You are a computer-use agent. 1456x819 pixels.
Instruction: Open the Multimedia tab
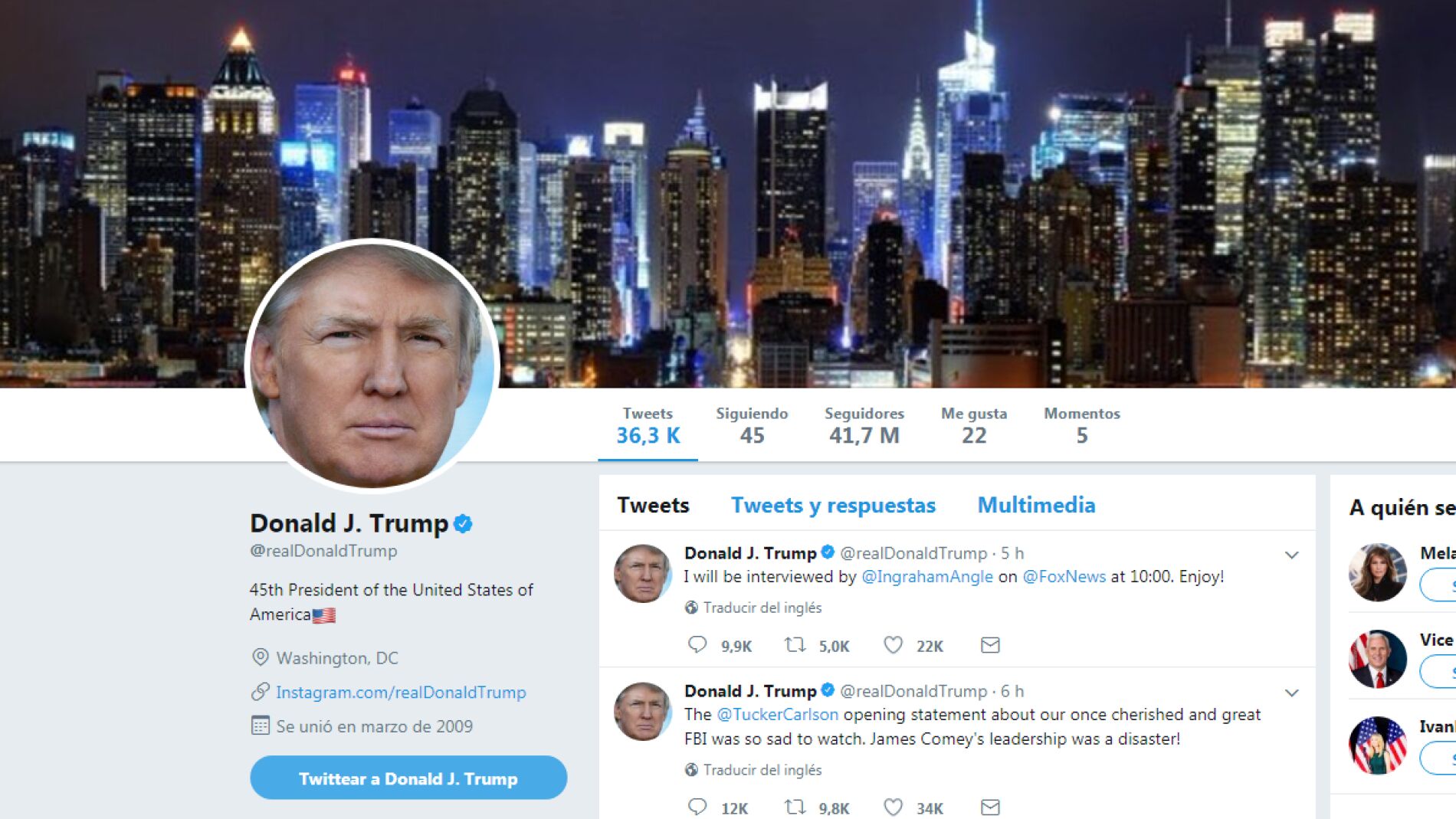[1036, 505]
